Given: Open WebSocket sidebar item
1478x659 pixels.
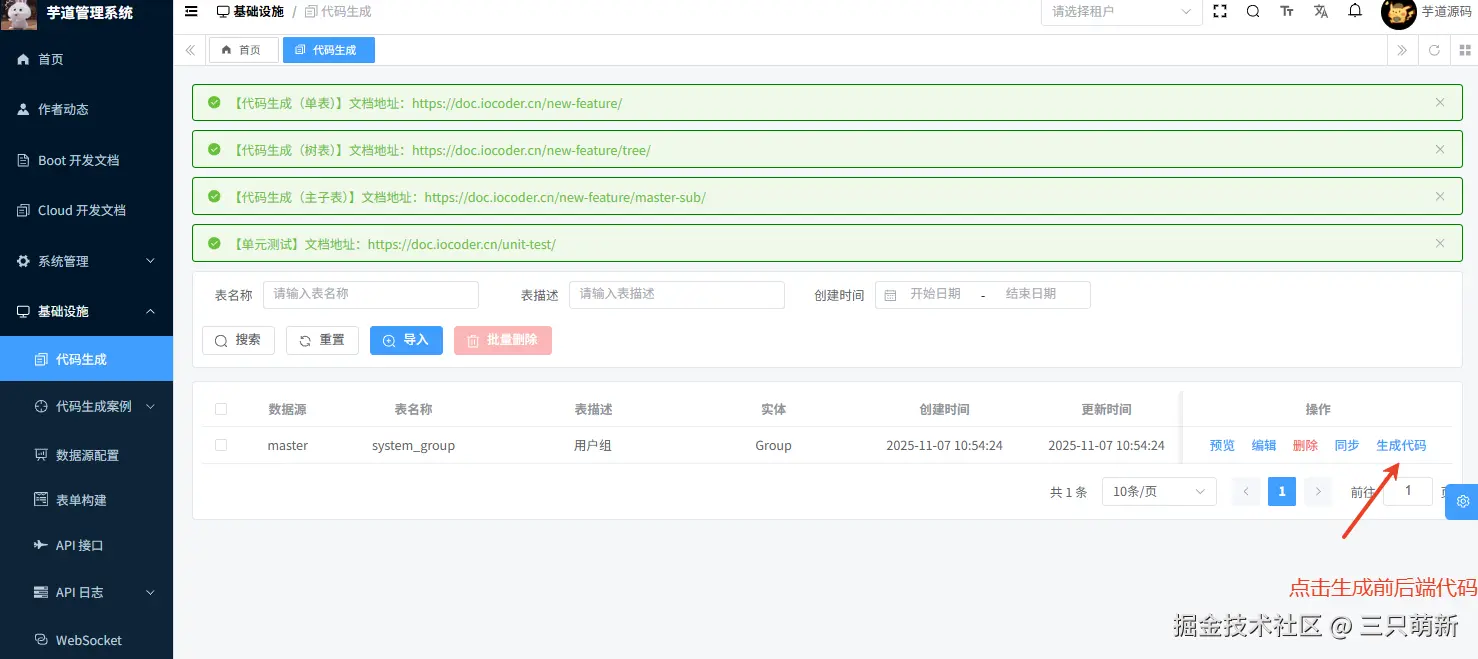Looking at the screenshot, I should tap(86, 640).
